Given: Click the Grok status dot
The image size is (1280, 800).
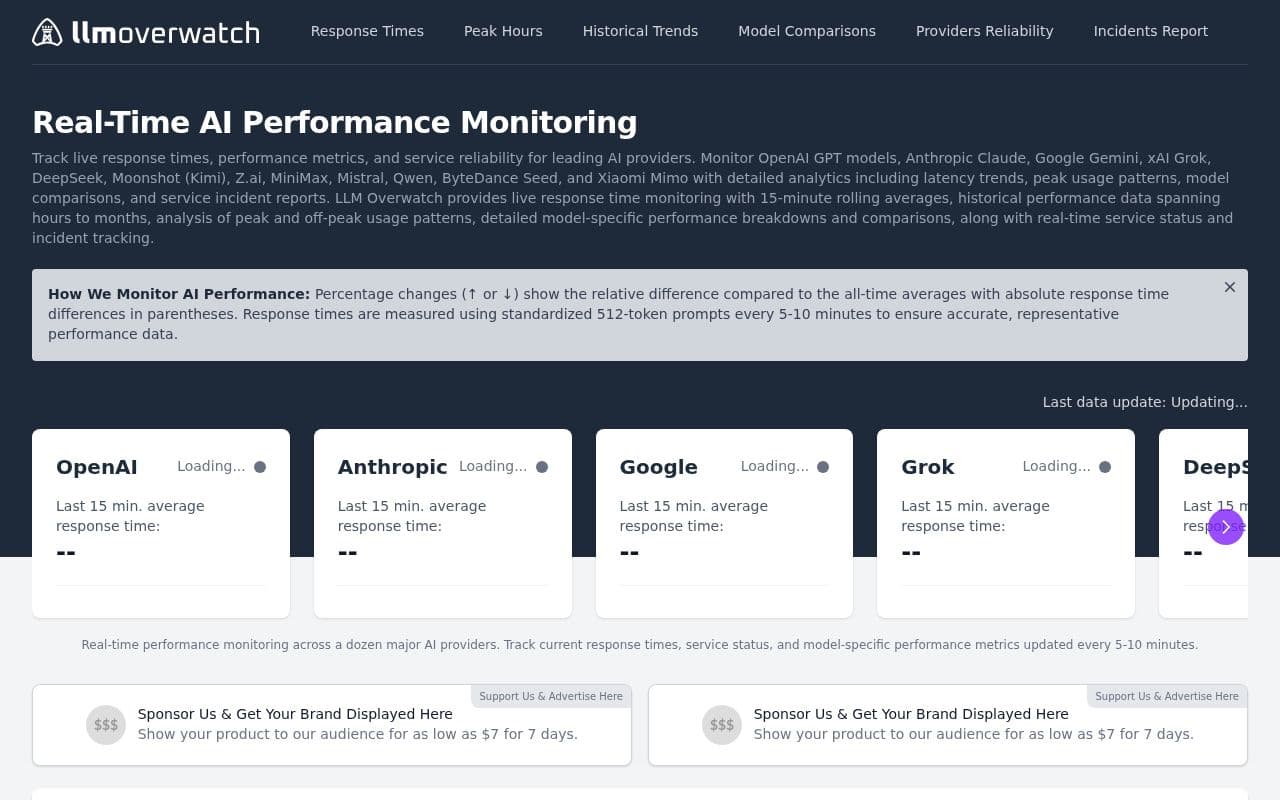Looking at the screenshot, I should pos(1105,467).
